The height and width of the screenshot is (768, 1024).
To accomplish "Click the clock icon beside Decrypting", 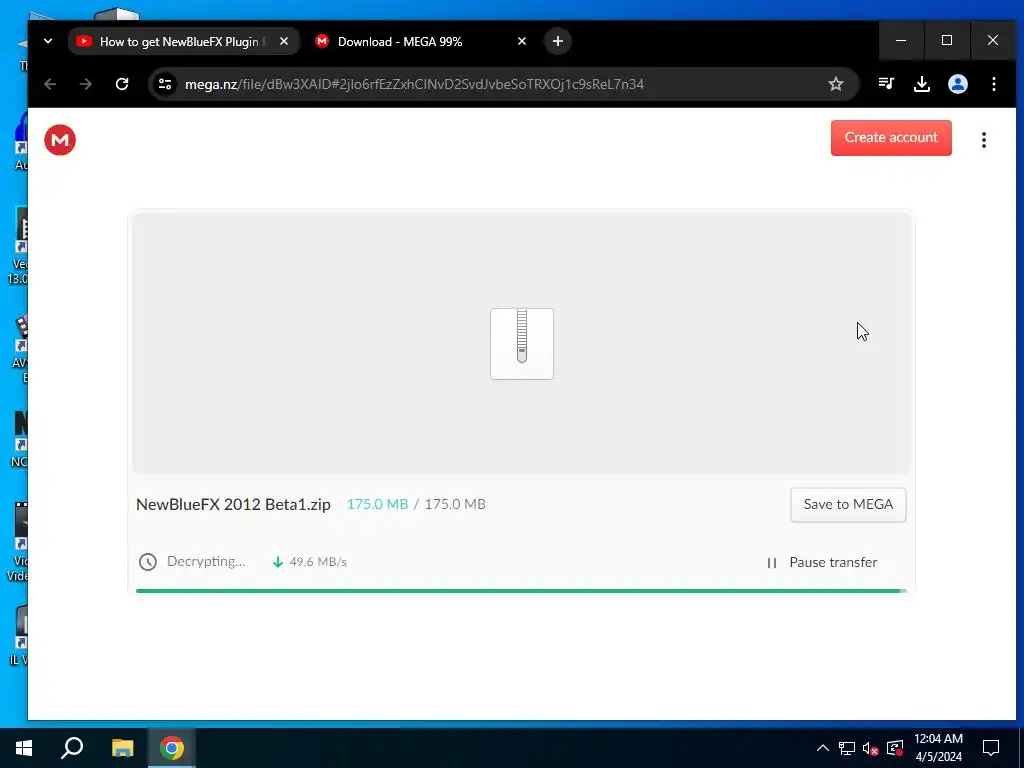I will 148,562.
